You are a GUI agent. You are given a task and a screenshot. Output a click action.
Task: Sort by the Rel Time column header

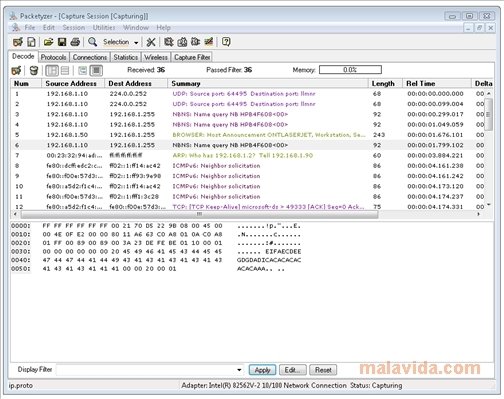click(437, 83)
